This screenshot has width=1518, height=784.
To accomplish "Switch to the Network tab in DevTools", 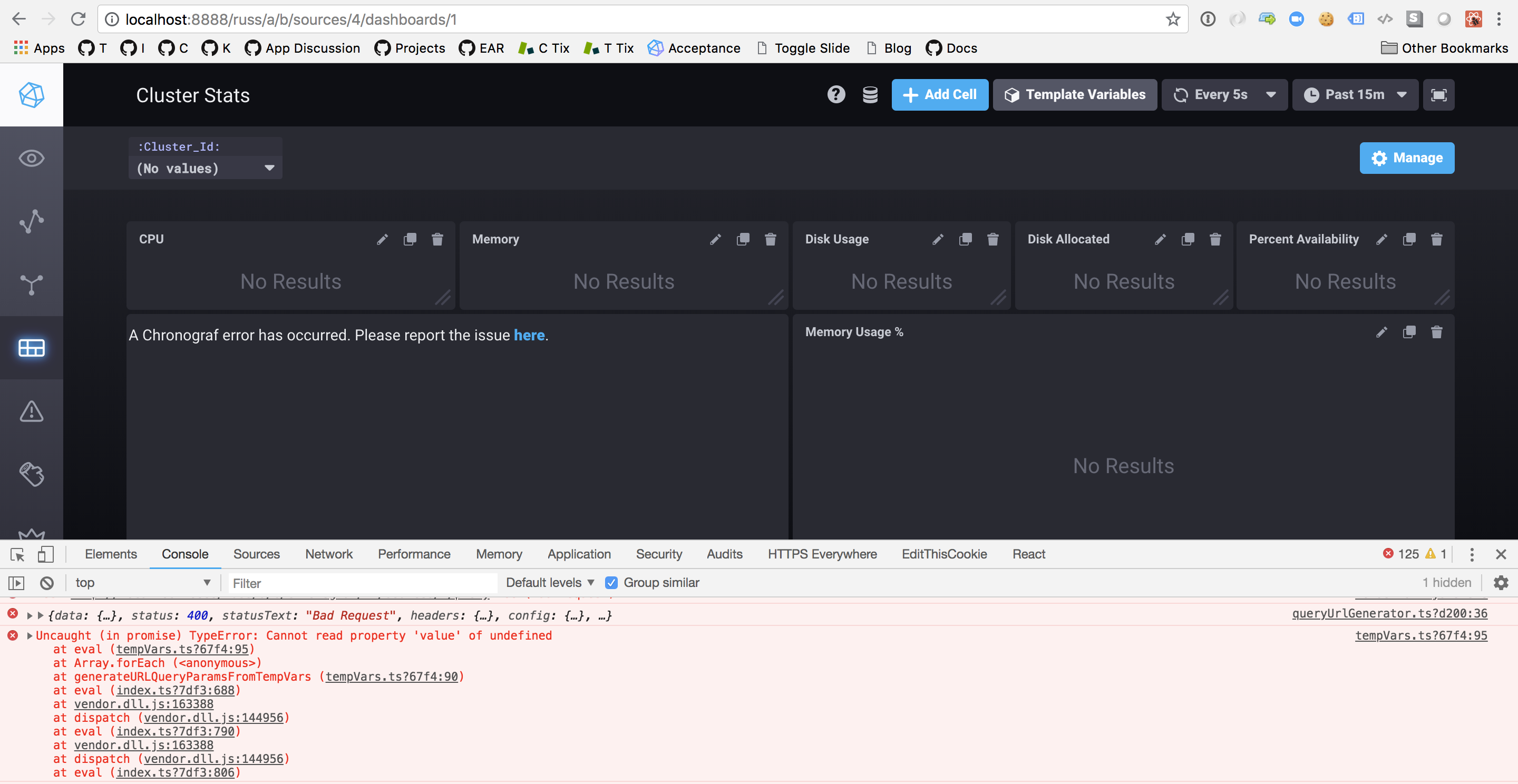I will point(329,554).
